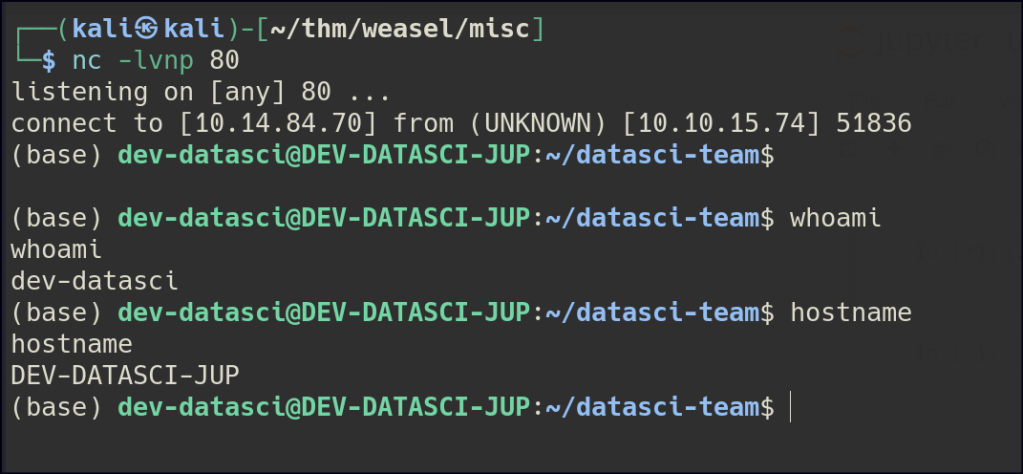This screenshot has height=474, width=1023.
Task: Click the typed whoami command after the prompt
Action: (x=836, y=218)
